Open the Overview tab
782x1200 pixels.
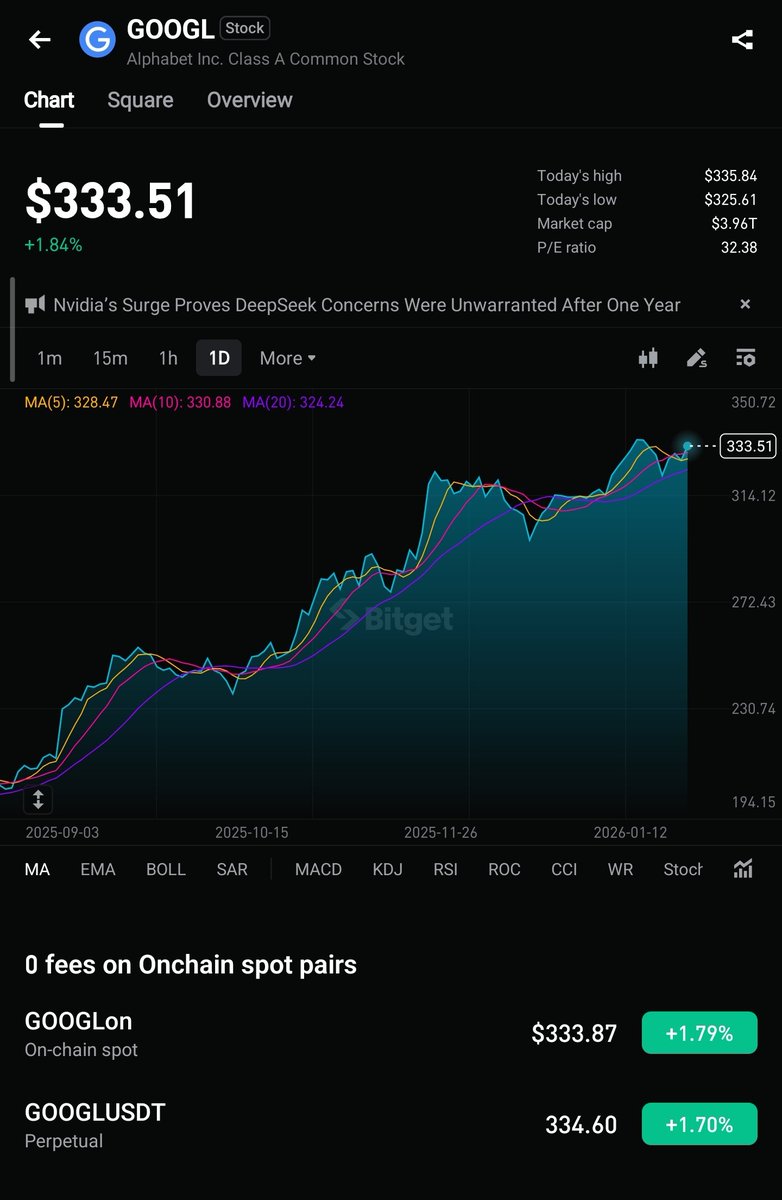point(250,100)
